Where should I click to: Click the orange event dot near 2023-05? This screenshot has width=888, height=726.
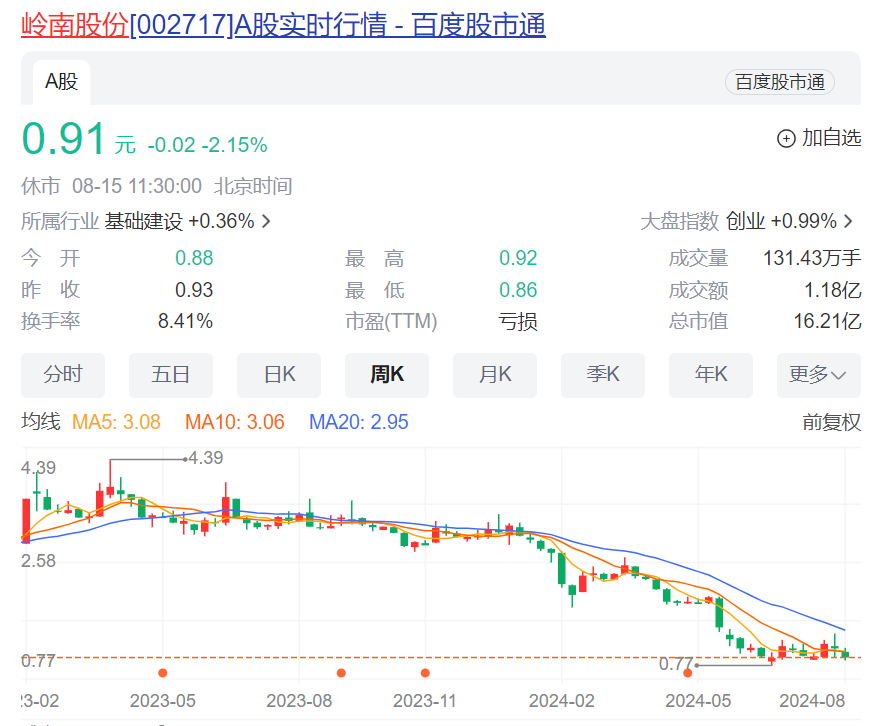click(162, 673)
